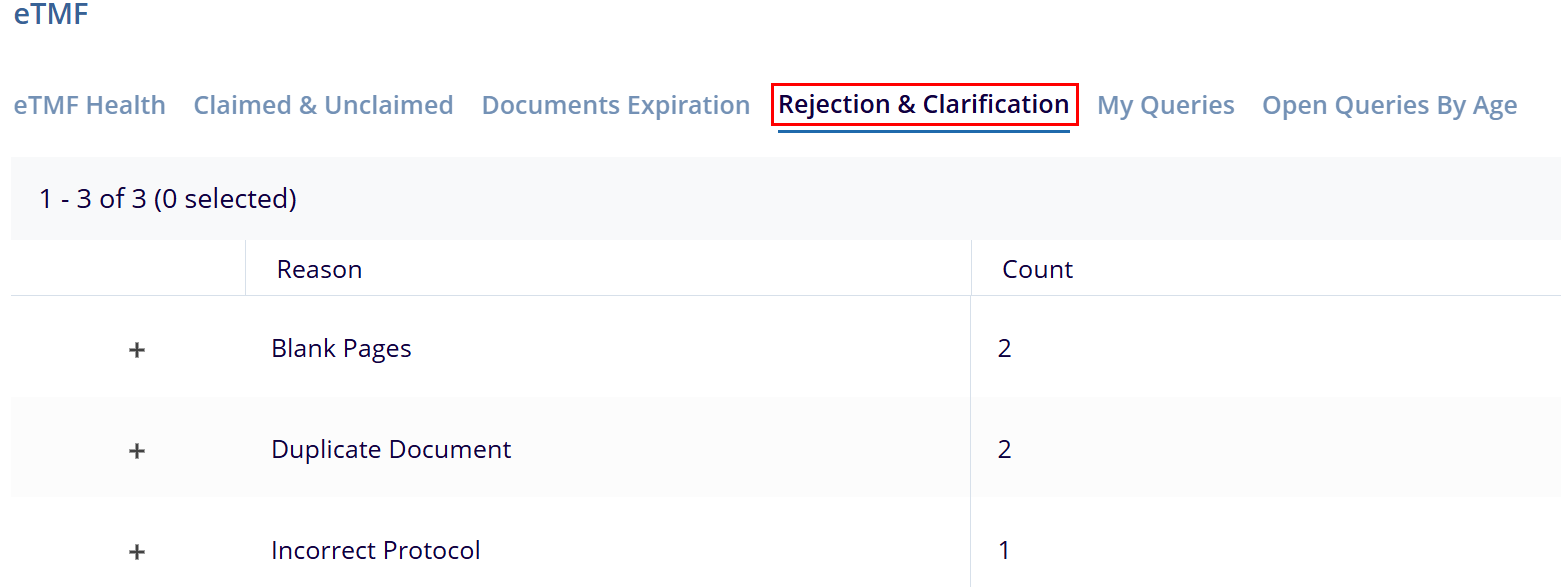Click the eTMF heading
This screenshot has height=587, width=1561.
click(50, 16)
